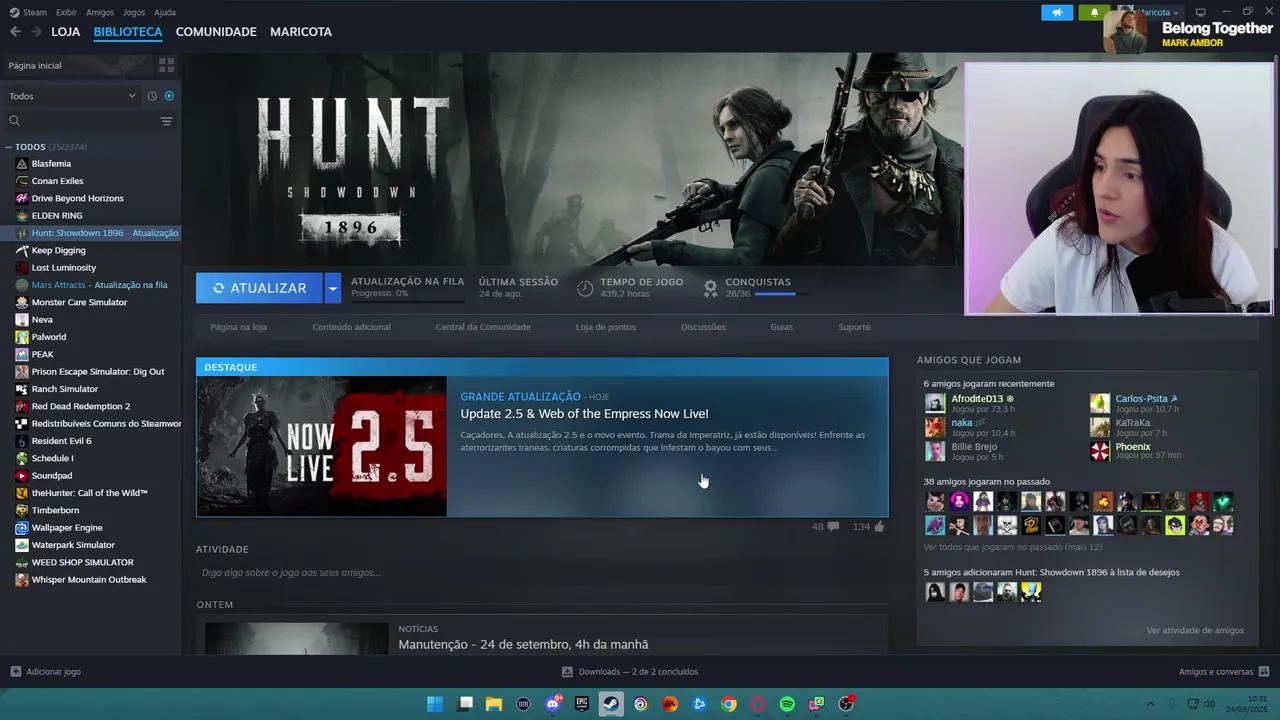
Task: Click 'Ver atividade de amigos' link
Action: [x=1195, y=630]
